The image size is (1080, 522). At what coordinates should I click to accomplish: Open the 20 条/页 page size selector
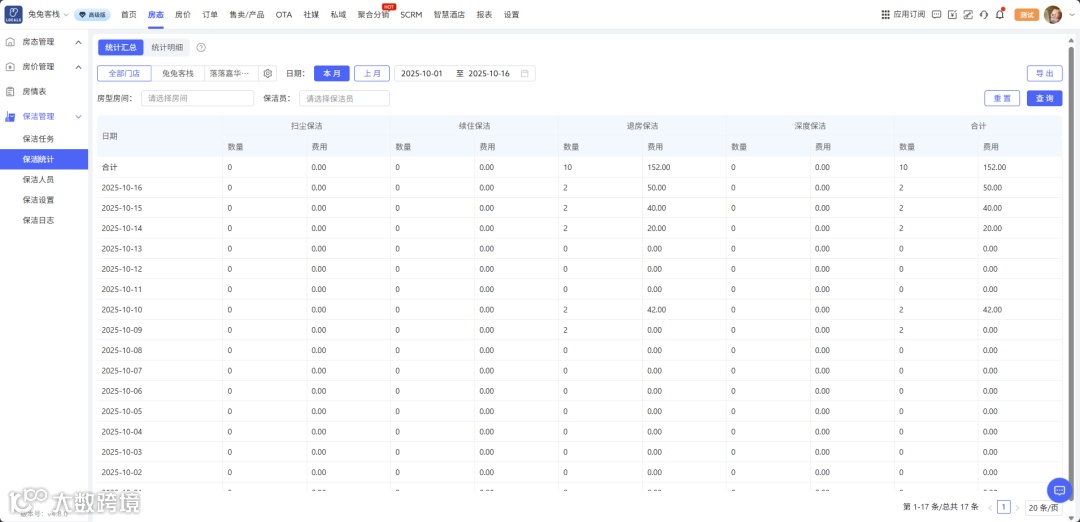pos(1043,508)
